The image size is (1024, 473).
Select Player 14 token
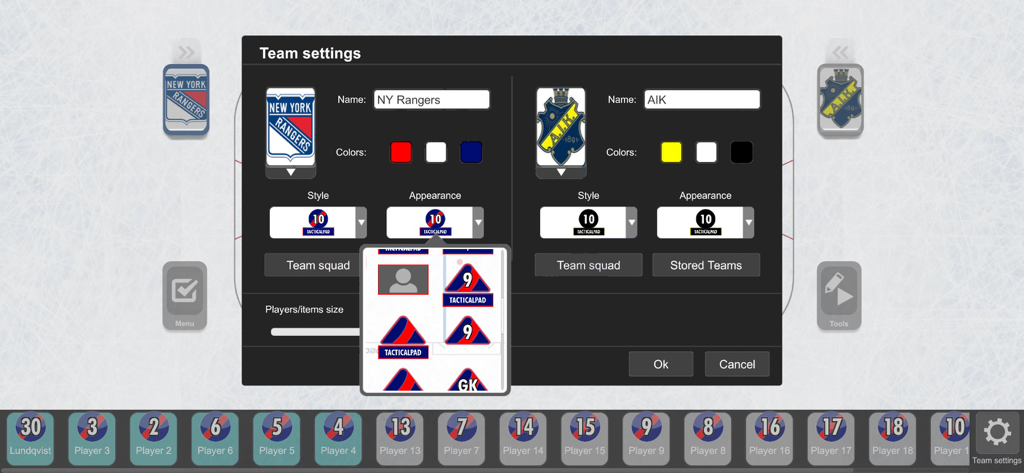(523, 438)
